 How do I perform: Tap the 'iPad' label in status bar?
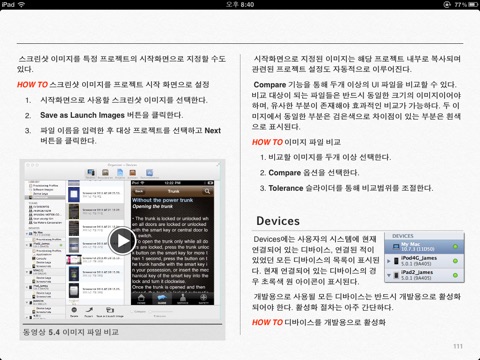click(x=8, y=4)
